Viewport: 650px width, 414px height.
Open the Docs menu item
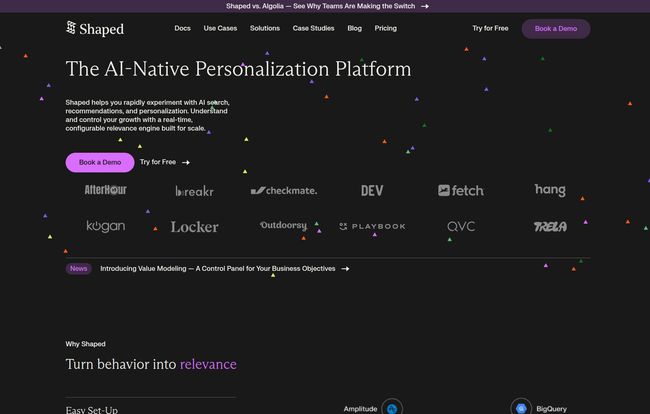tap(182, 28)
